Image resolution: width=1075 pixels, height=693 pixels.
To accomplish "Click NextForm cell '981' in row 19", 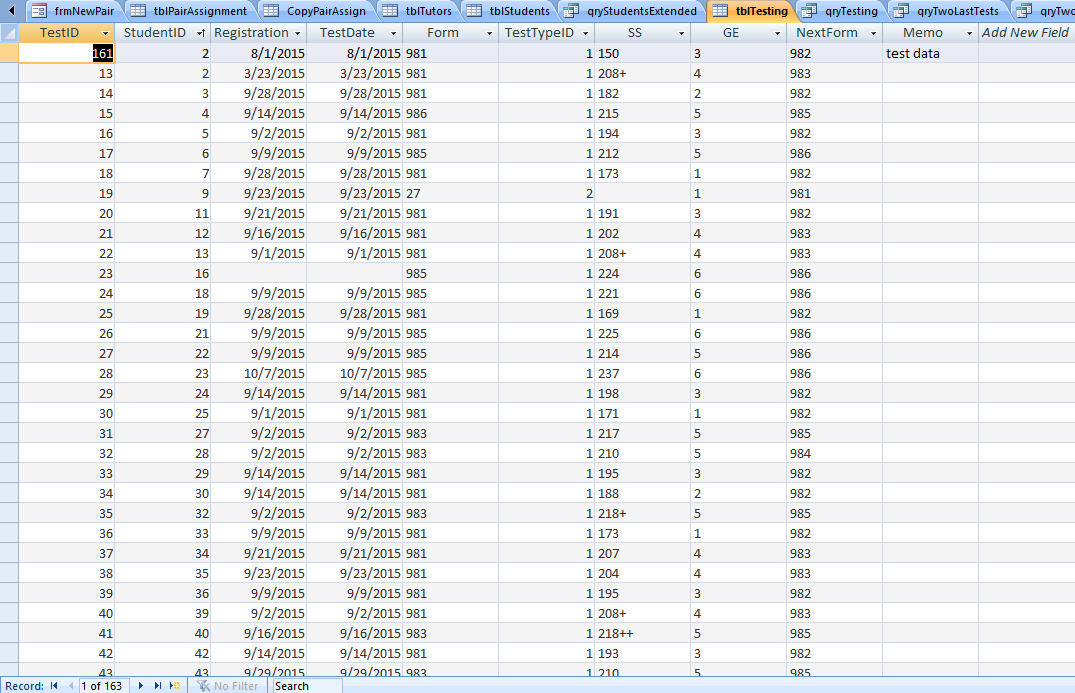I will 834,193.
